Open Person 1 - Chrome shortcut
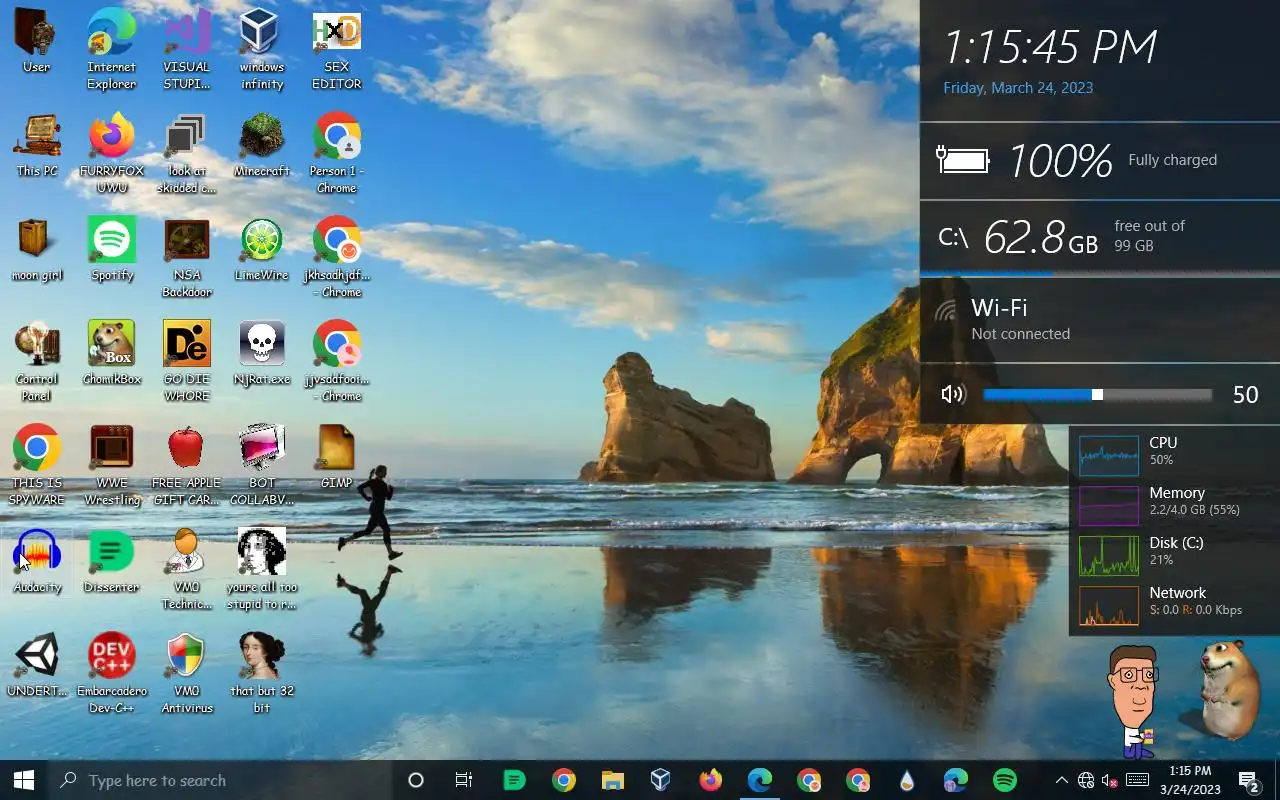Screen dimensions: 1280x800 tap(337, 152)
